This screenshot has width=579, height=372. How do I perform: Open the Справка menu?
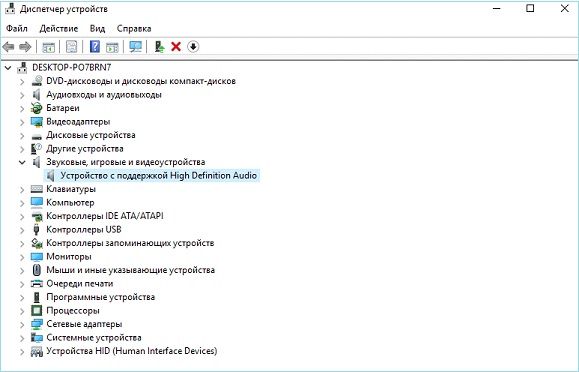pyautogui.click(x=134, y=28)
